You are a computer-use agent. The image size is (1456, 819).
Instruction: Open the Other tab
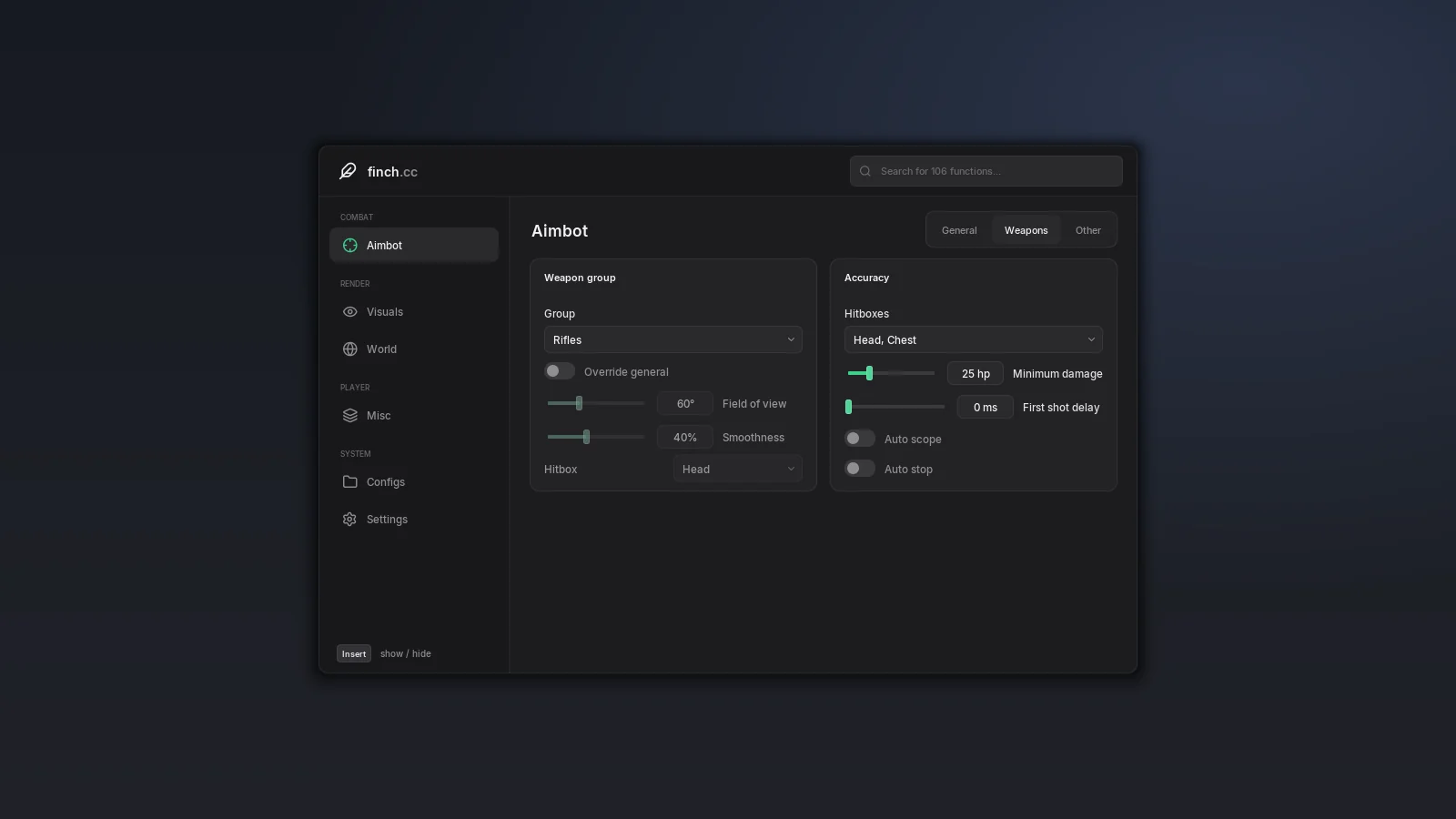coord(1088,230)
